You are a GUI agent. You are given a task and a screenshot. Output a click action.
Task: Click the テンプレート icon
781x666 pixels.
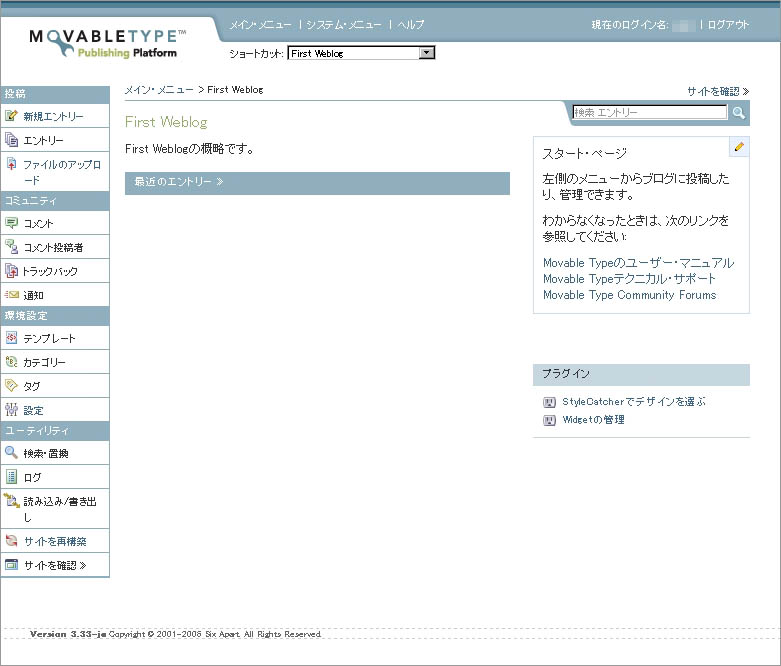point(11,338)
